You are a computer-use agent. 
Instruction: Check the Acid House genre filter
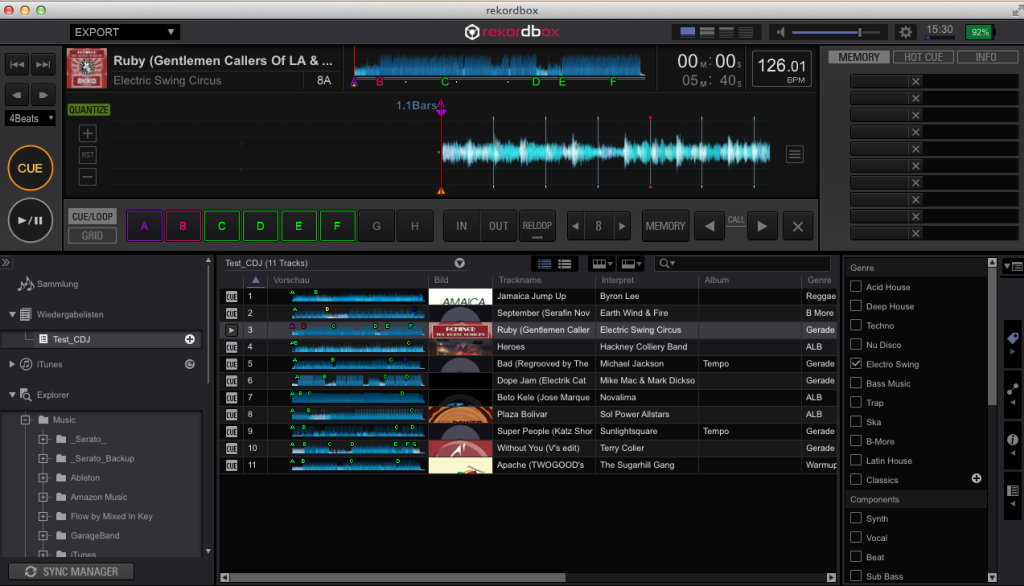(855, 286)
